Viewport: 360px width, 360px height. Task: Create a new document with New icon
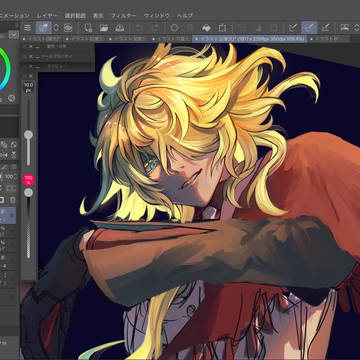88,28
